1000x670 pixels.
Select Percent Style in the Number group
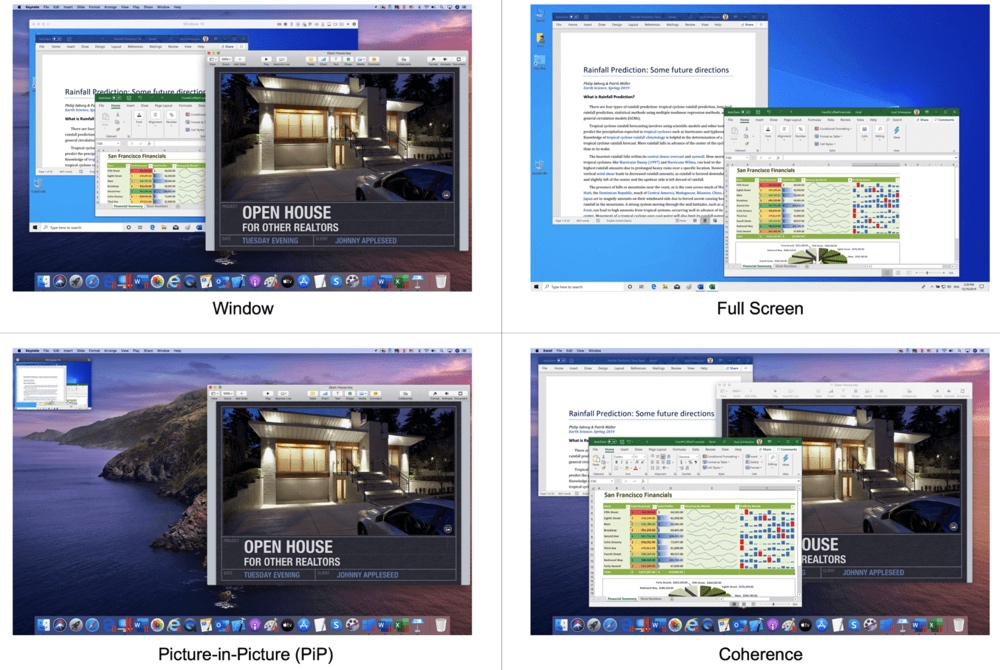pos(688,463)
